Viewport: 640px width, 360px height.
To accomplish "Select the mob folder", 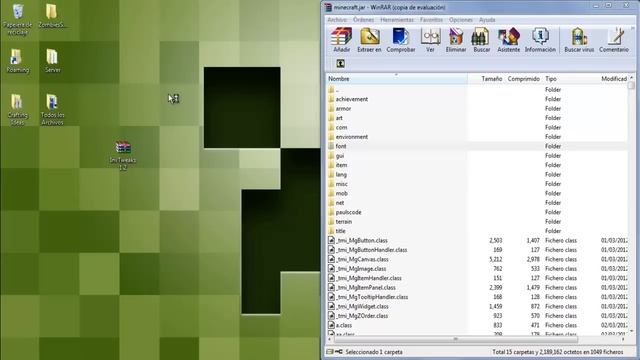I will point(477,193).
